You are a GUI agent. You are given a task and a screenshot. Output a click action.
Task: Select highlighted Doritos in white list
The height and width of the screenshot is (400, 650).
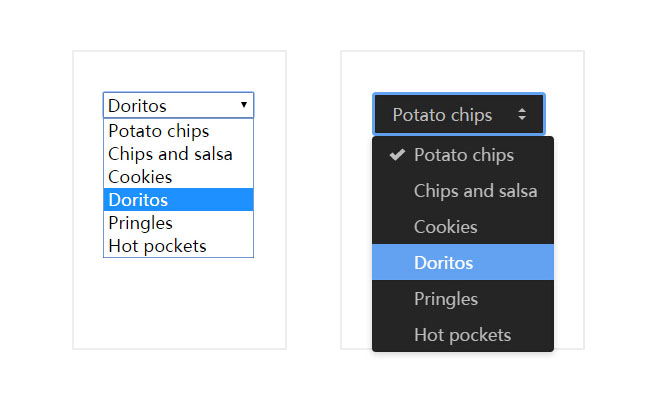pyautogui.click(x=138, y=200)
